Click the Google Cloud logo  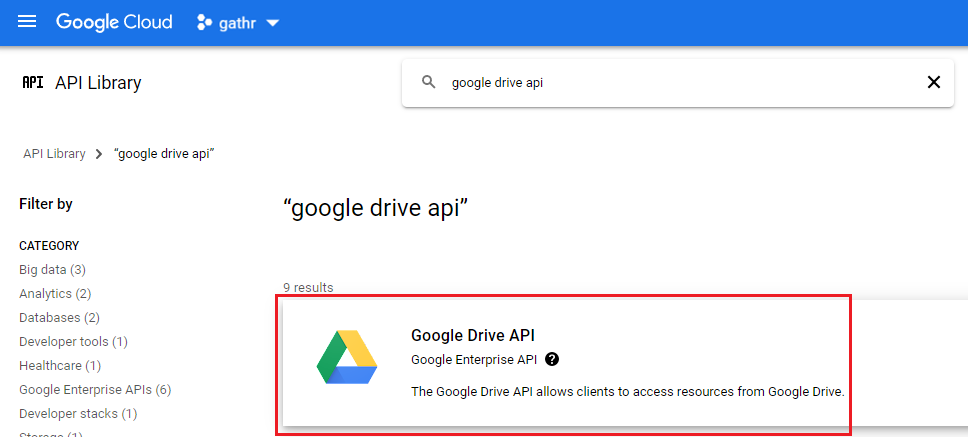pyautogui.click(x=114, y=23)
